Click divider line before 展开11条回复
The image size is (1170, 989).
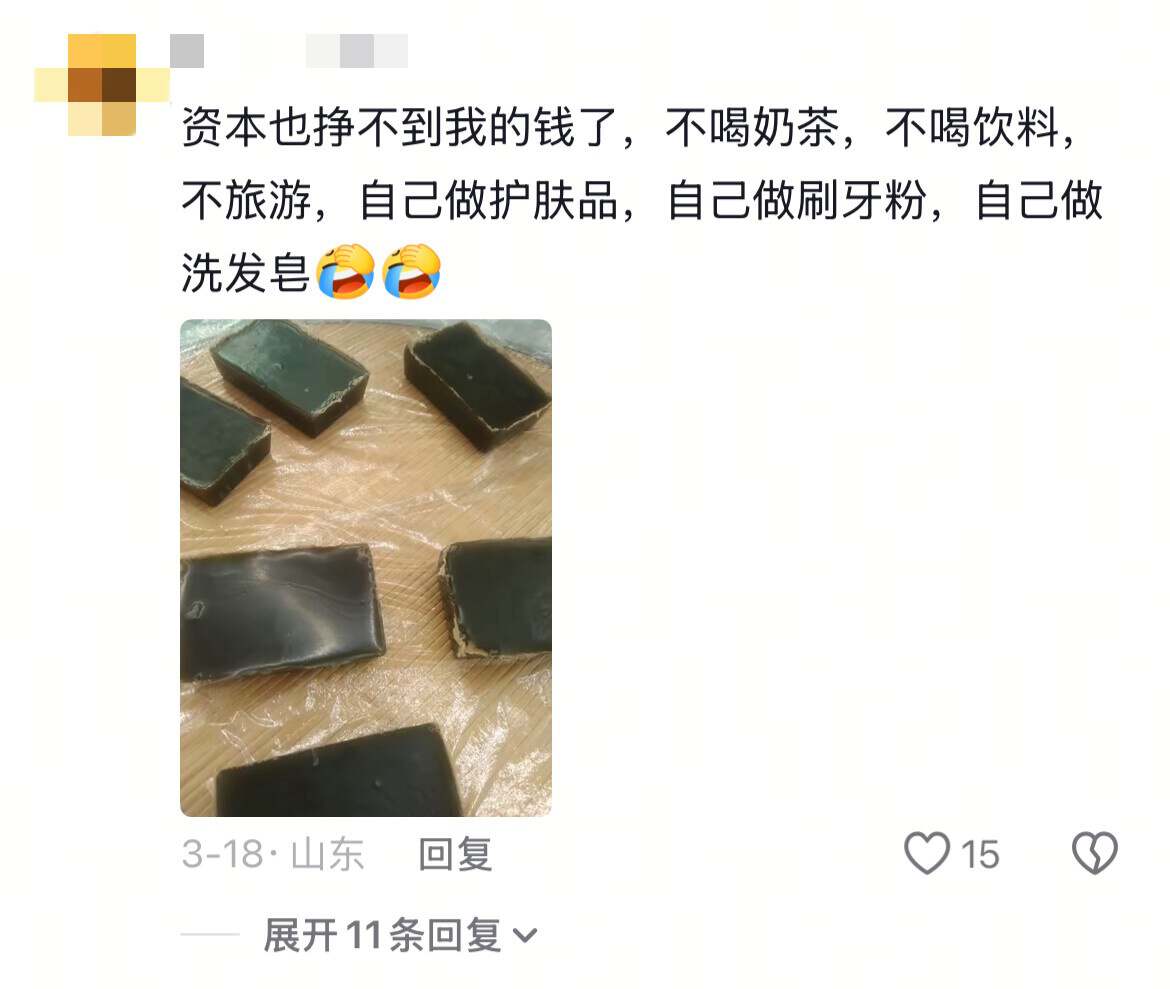[210, 935]
